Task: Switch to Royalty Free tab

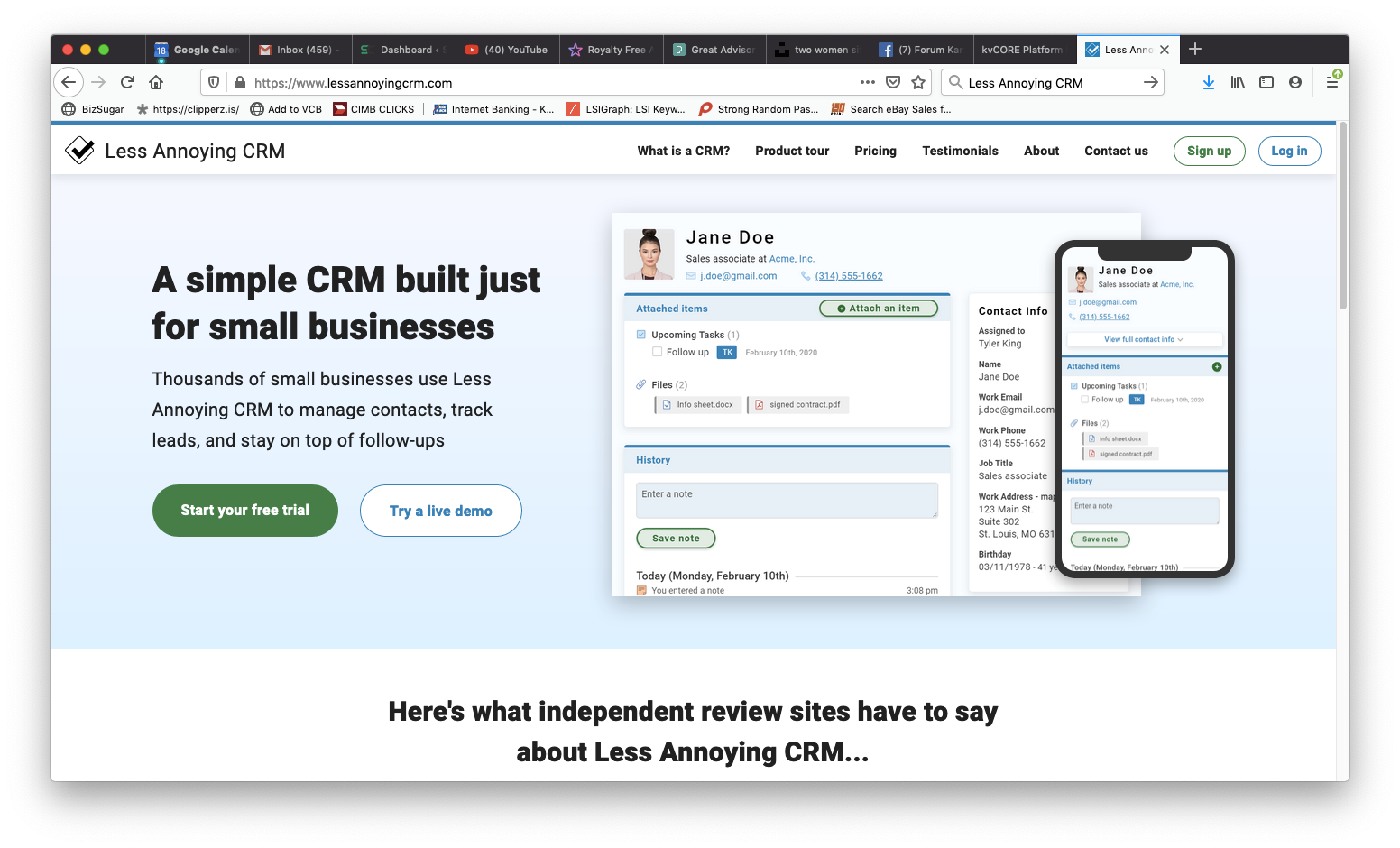Action: click(x=611, y=50)
